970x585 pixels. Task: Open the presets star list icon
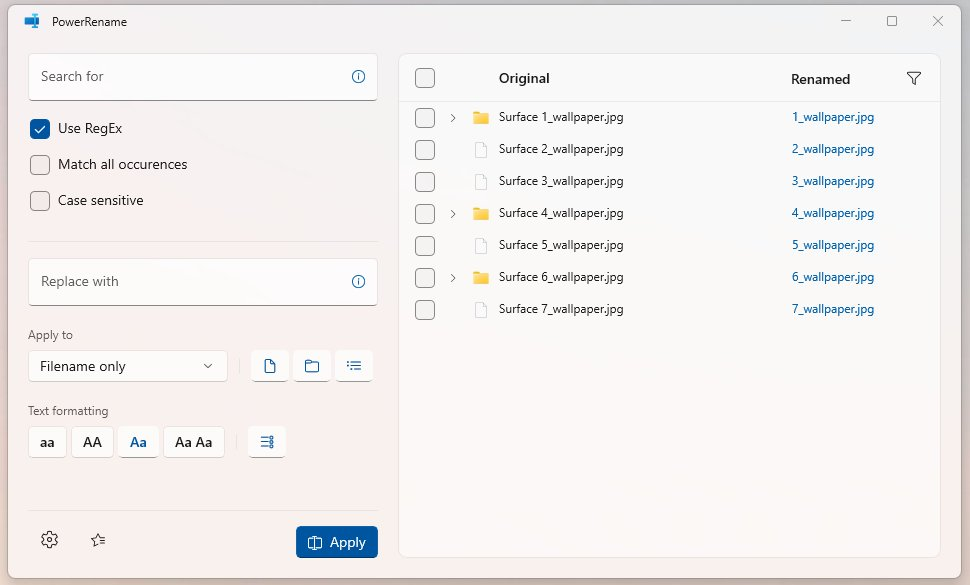[98, 540]
